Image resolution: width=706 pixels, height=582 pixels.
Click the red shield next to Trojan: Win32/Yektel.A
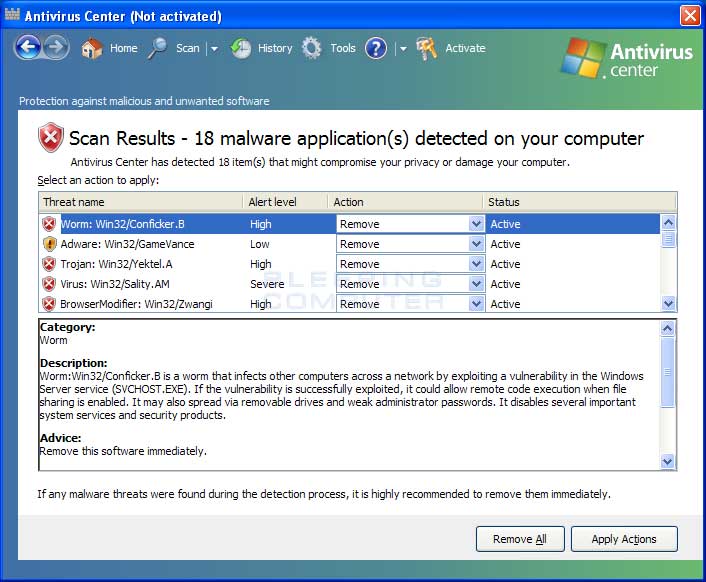click(49, 264)
